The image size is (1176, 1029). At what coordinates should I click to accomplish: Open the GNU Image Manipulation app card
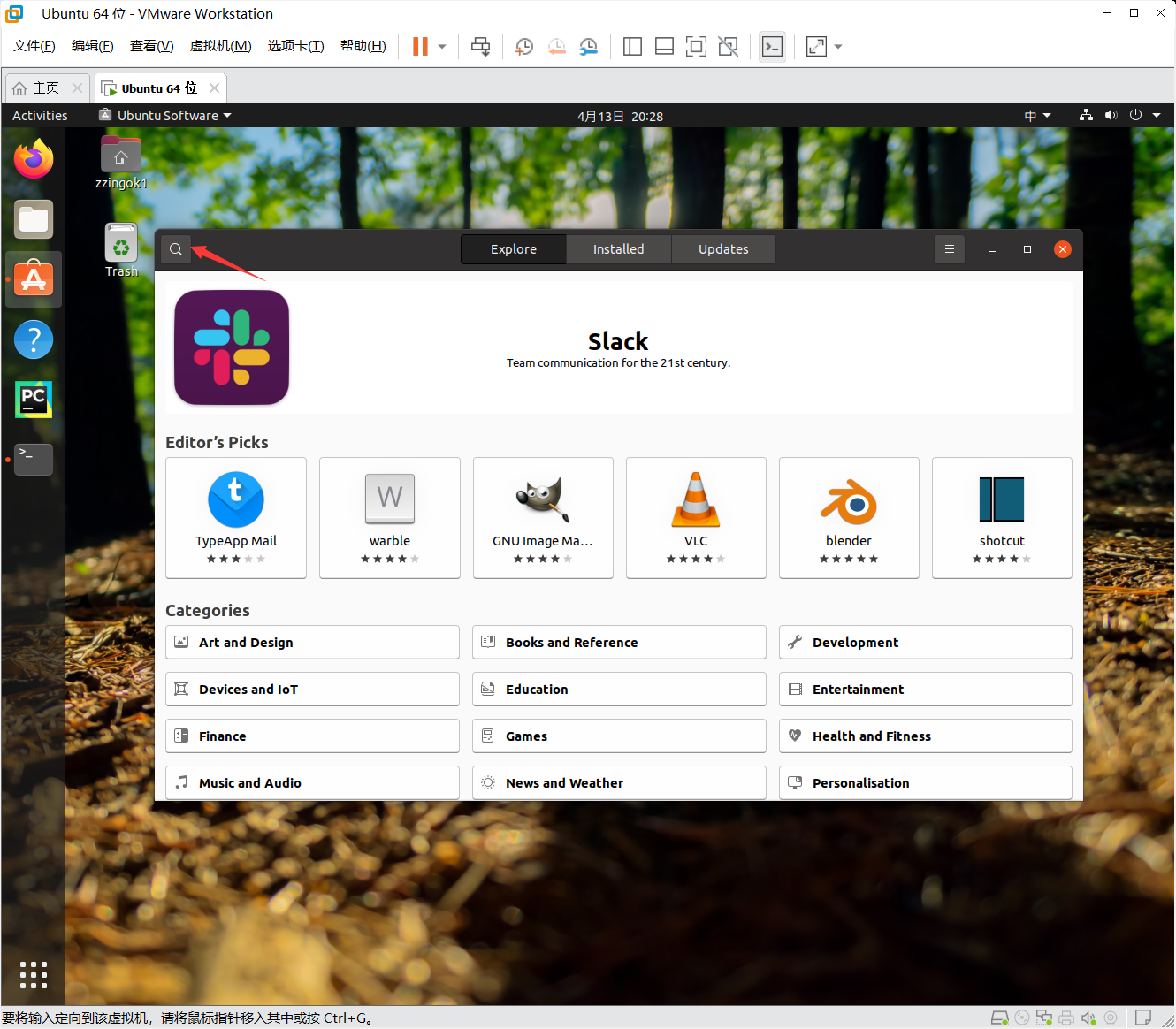coord(543,518)
